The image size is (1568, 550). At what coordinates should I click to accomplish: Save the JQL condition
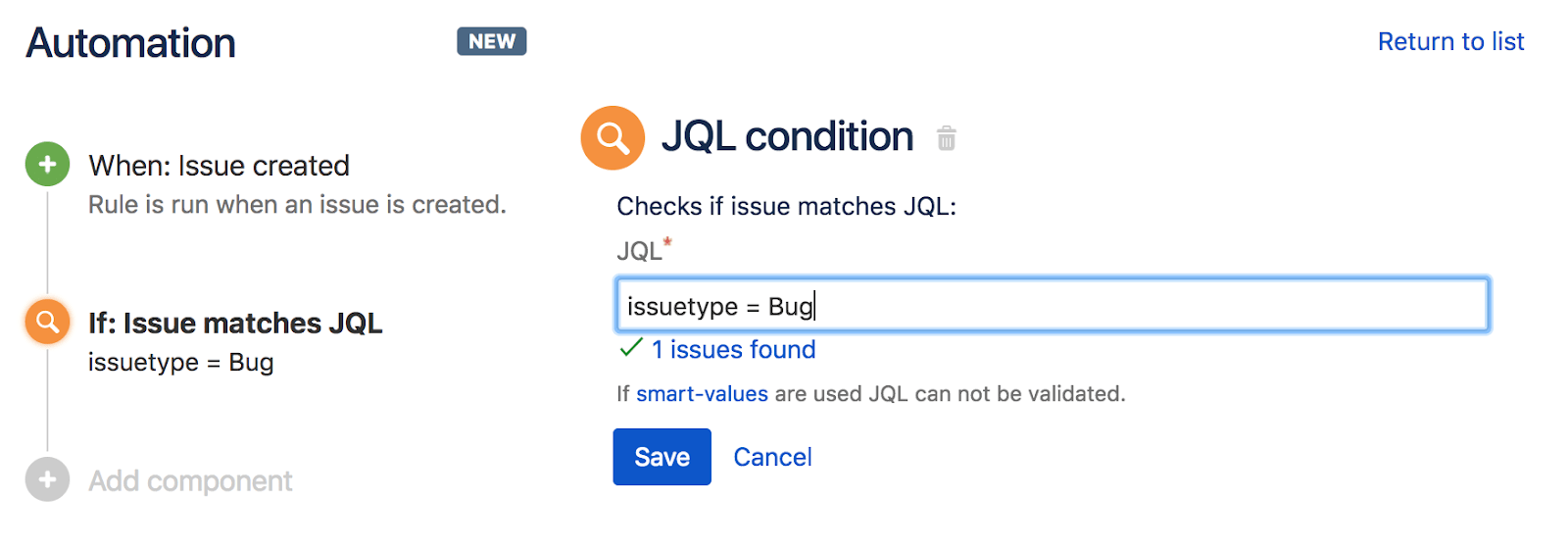tap(661, 457)
